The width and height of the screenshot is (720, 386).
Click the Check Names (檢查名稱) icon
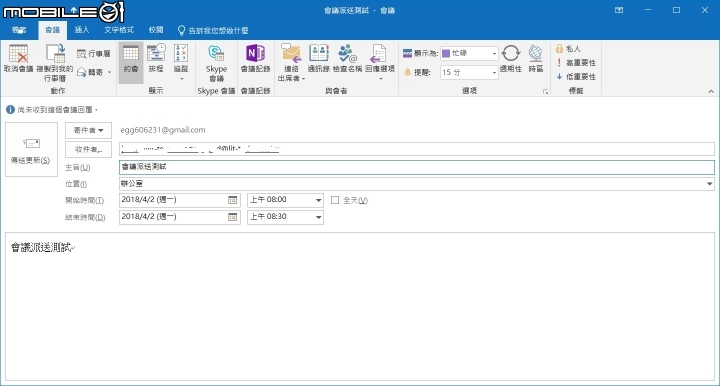[x=348, y=53]
